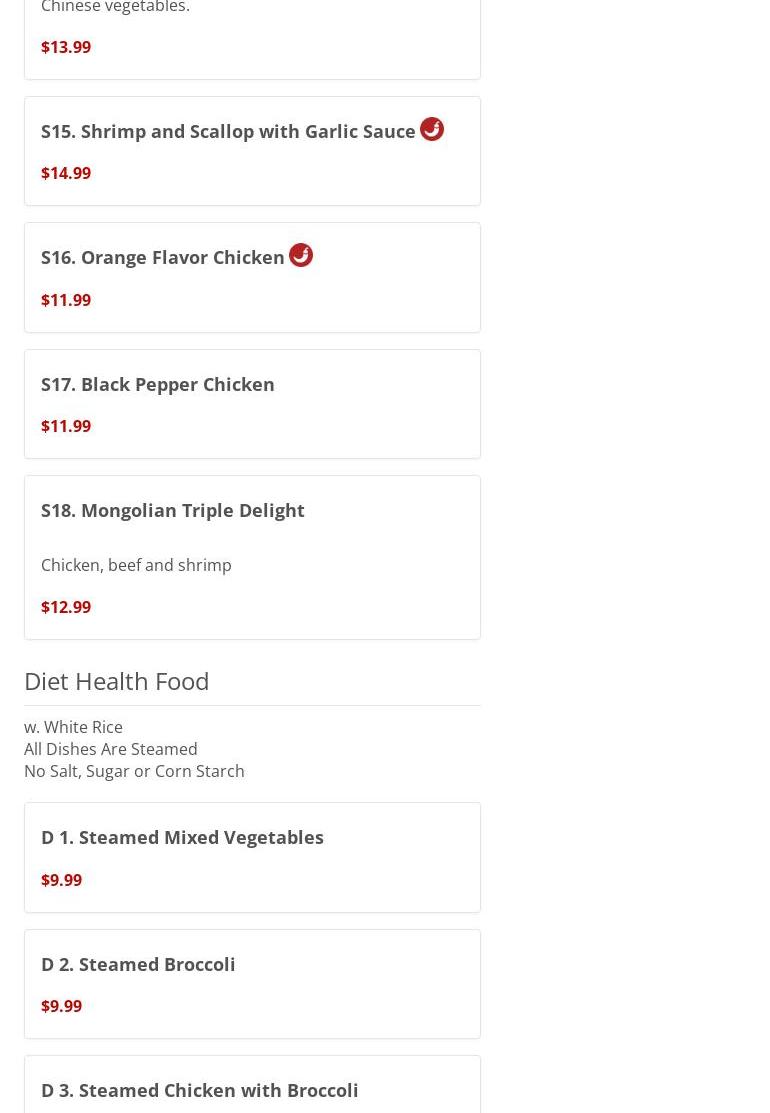Click the $12.99 Mongolian Triple Delight price
This screenshot has width=770, height=1113.
pyautogui.click(x=66, y=607)
